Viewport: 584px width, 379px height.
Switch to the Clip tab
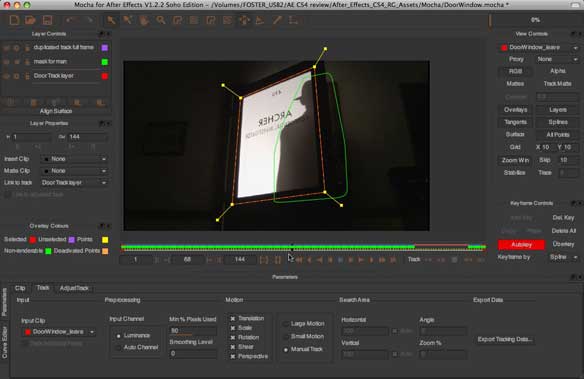pyautogui.click(x=20, y=288)
